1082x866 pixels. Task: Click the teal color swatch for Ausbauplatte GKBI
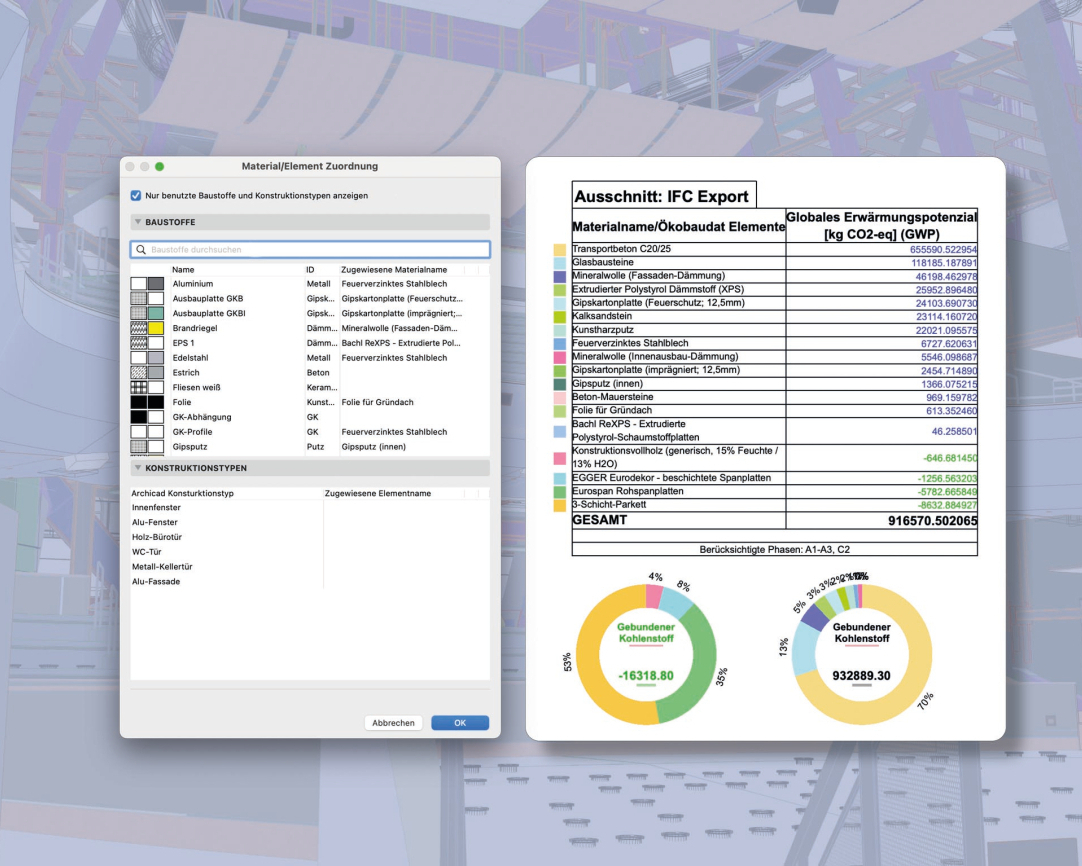156,313
